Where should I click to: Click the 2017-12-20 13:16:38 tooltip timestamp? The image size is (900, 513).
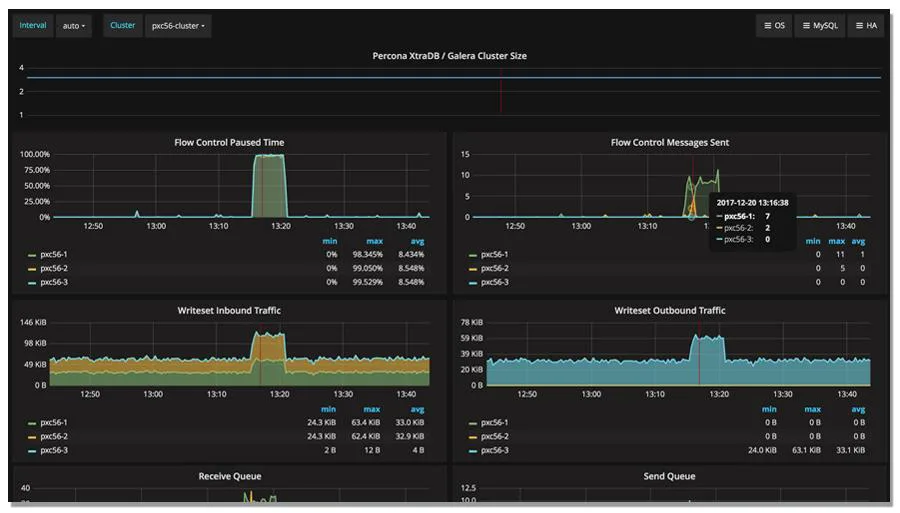click(752, 203)
